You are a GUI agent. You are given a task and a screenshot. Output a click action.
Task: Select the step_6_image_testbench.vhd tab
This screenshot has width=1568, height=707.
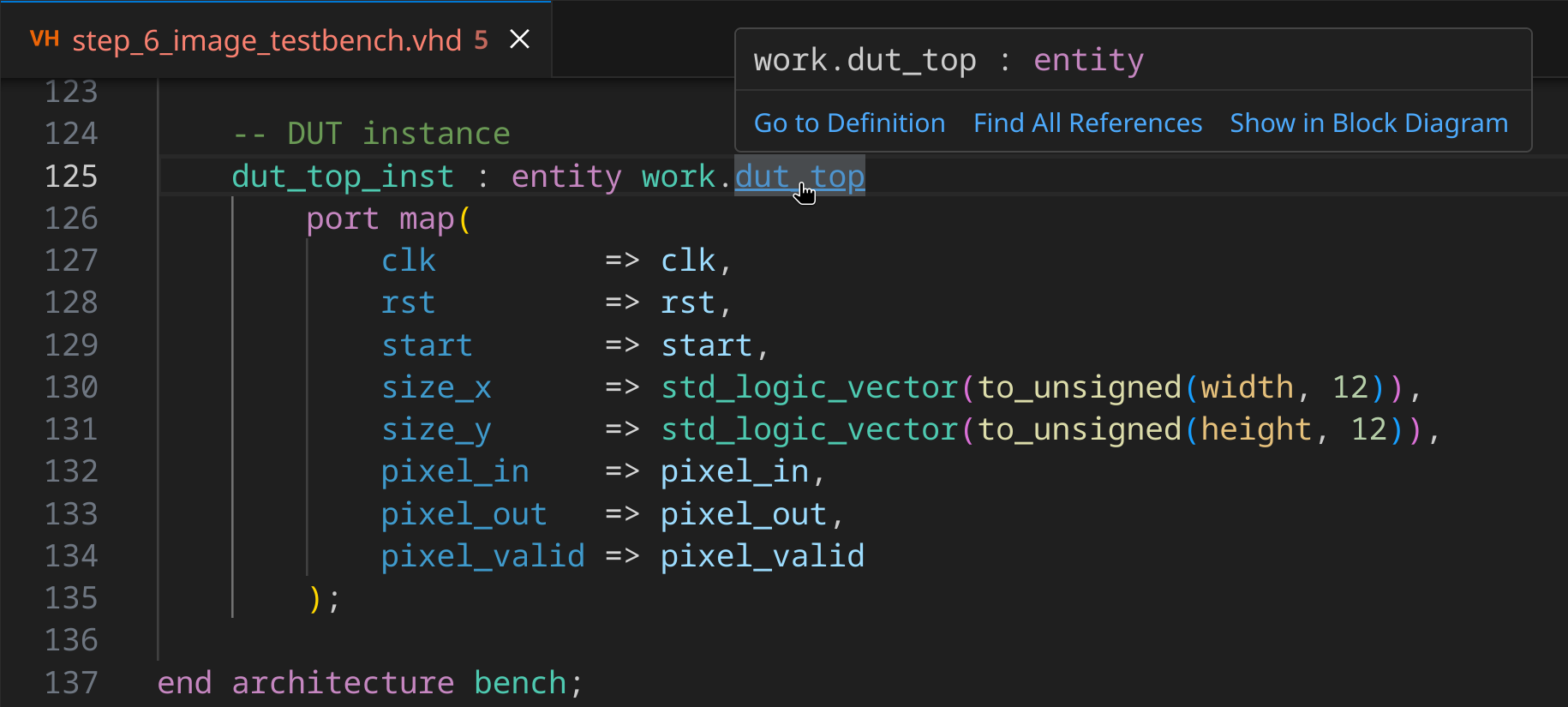point(266,40)
